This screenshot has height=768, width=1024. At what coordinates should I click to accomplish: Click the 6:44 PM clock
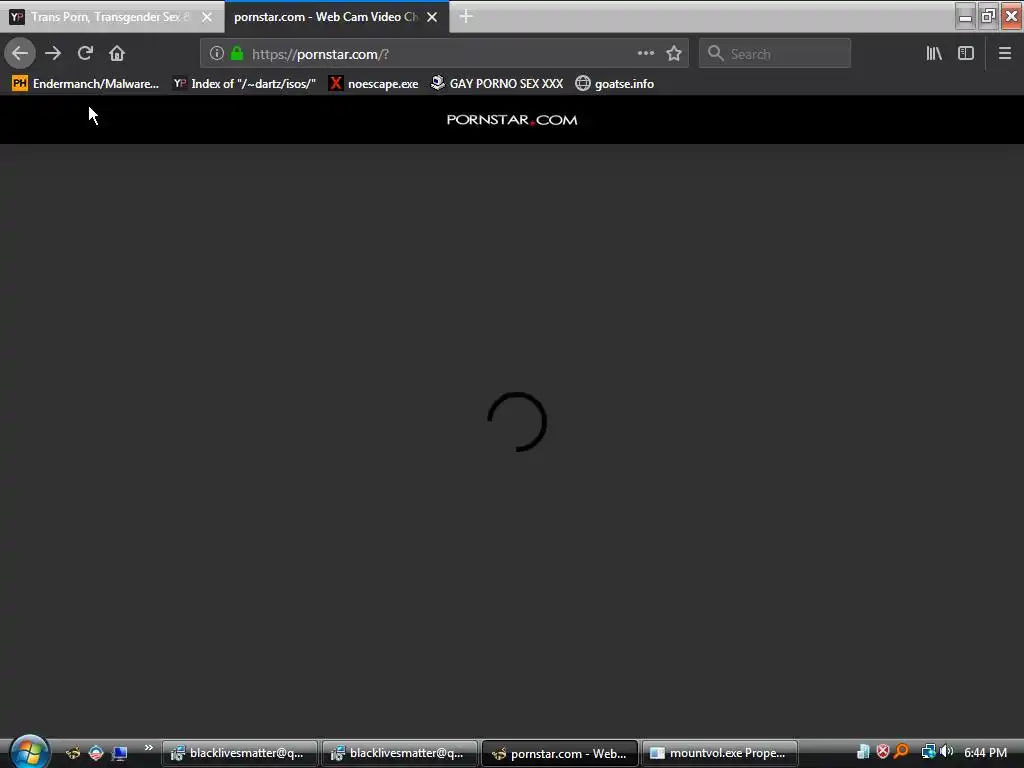point(985,752)
